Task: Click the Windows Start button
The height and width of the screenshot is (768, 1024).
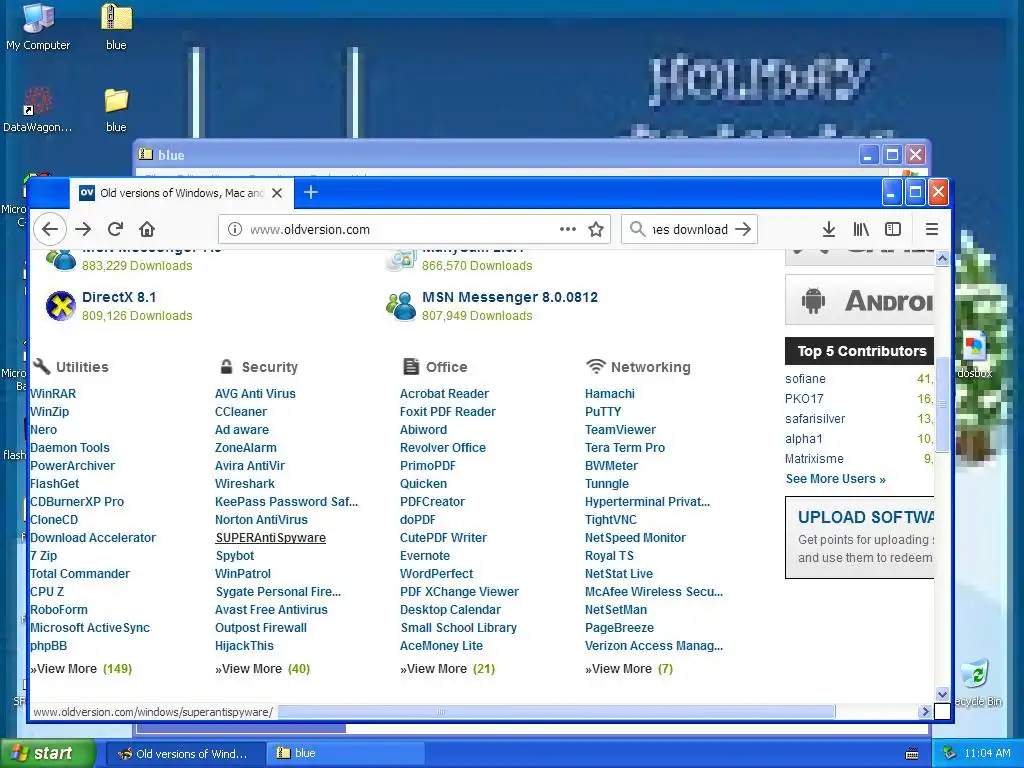Action: pyautogui.click(x=48, y=753)
